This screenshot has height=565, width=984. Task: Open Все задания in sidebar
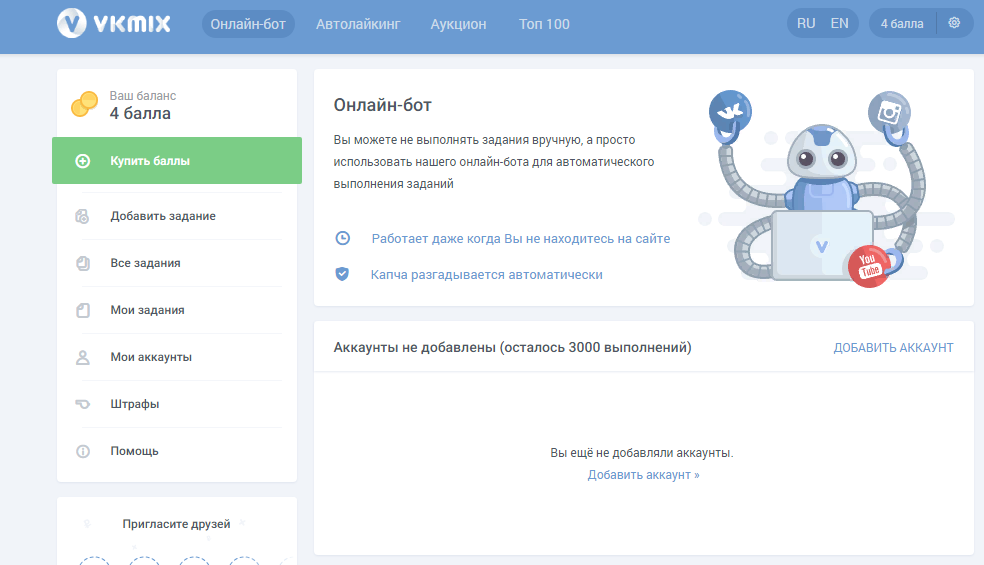(x=145, y=263)
